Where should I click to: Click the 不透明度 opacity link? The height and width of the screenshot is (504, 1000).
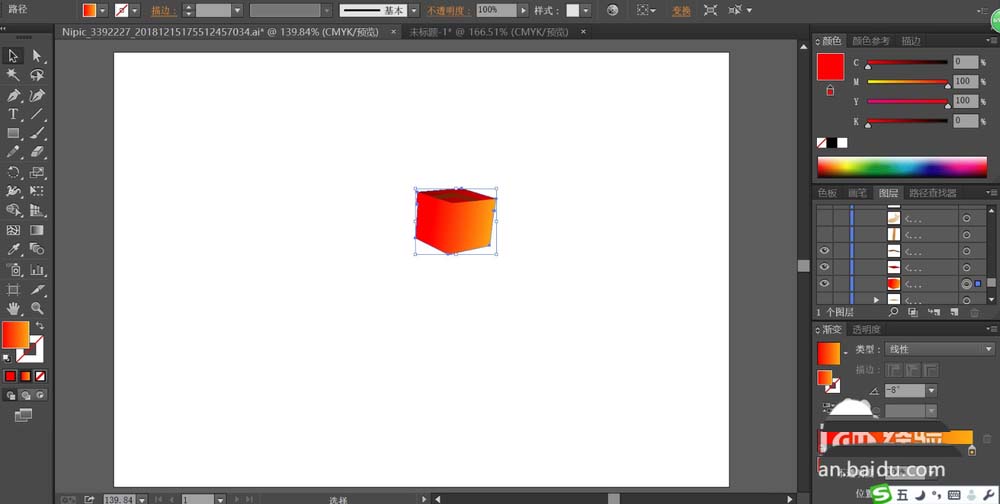pyautogui.click(x=449, y=11)
